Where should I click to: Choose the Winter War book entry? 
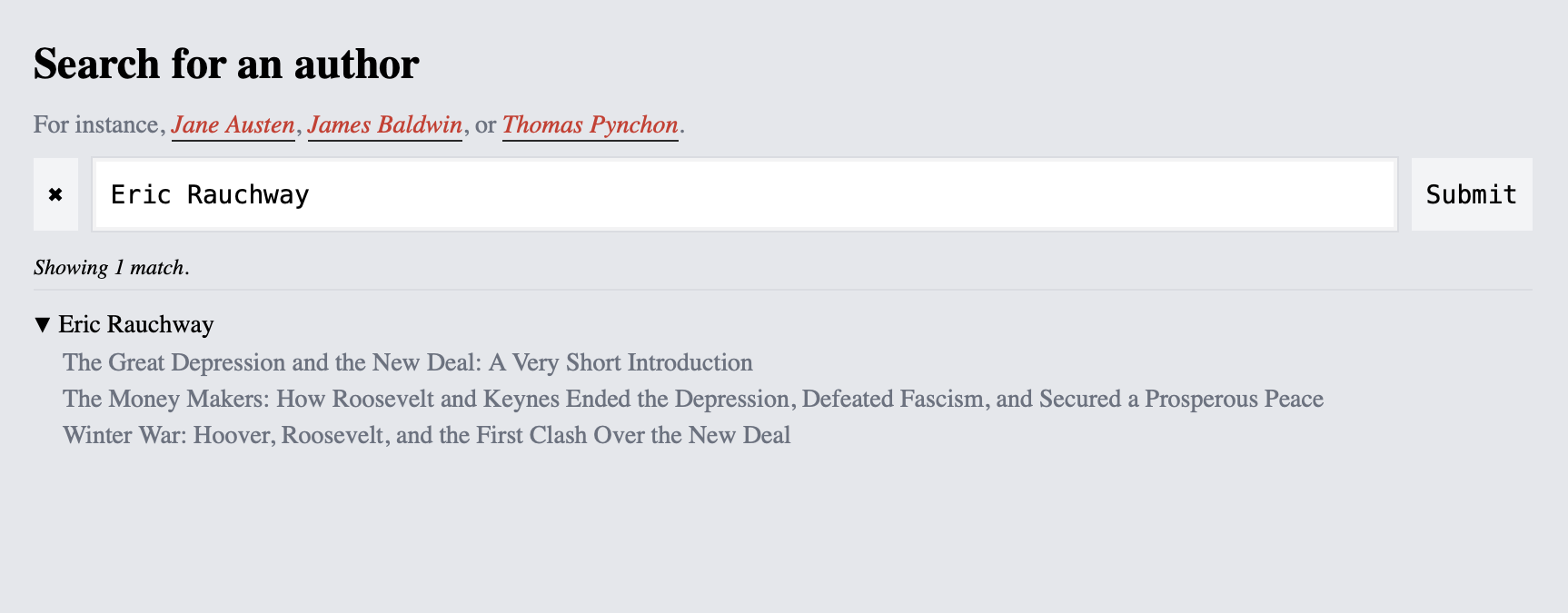(427, 435)
